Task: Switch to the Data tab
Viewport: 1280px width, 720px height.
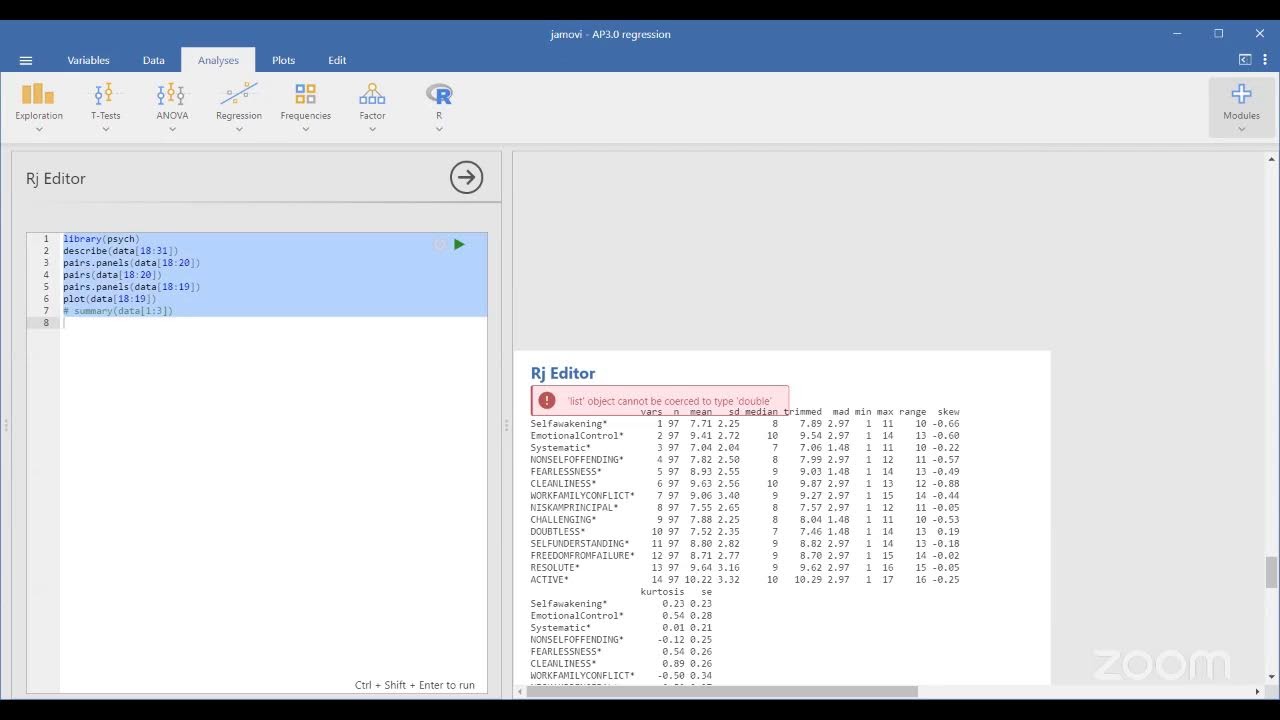Action: click(153, 60)
